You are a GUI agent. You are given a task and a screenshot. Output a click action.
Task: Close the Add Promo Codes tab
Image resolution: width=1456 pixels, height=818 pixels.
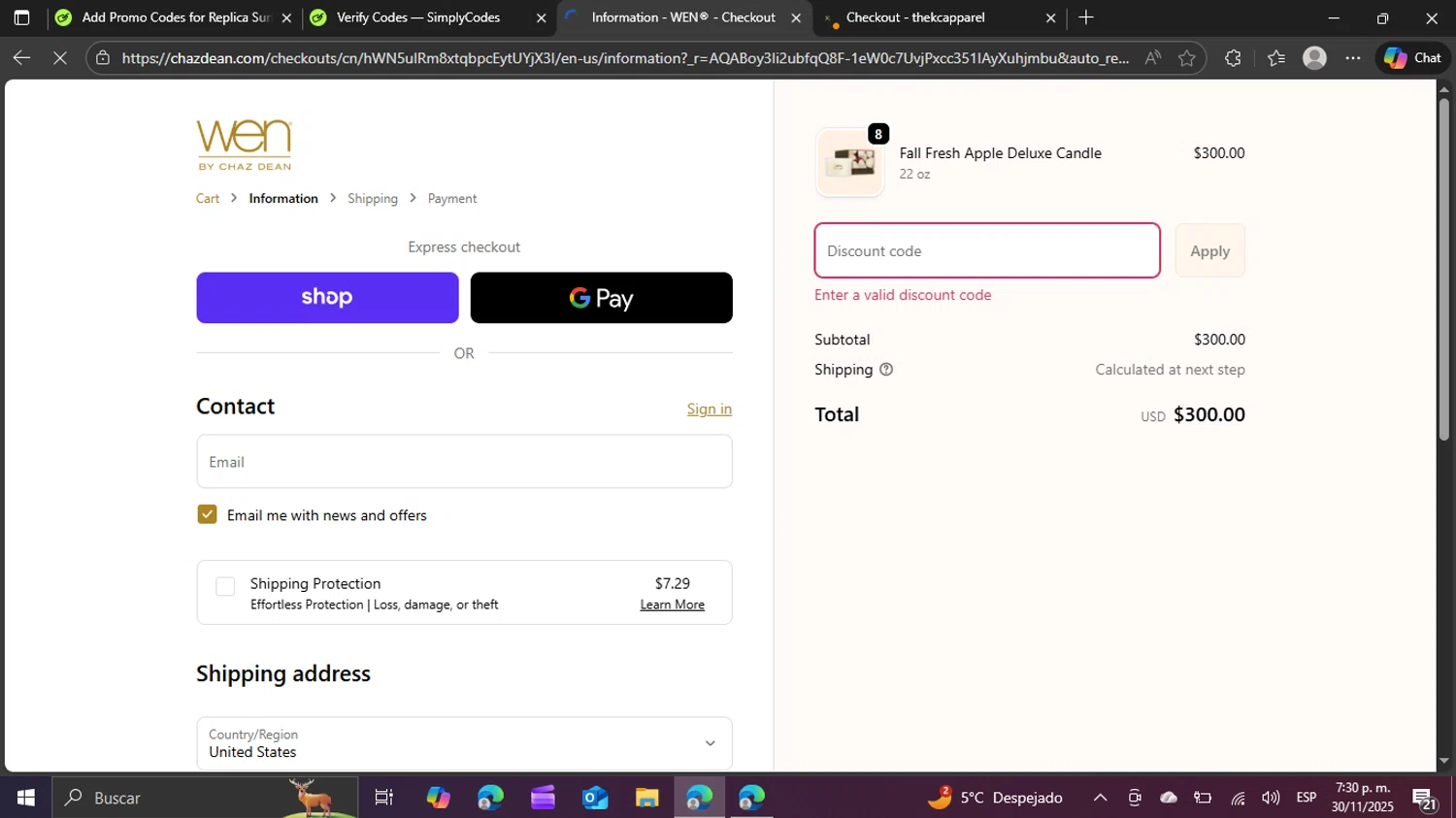point(286,17)
